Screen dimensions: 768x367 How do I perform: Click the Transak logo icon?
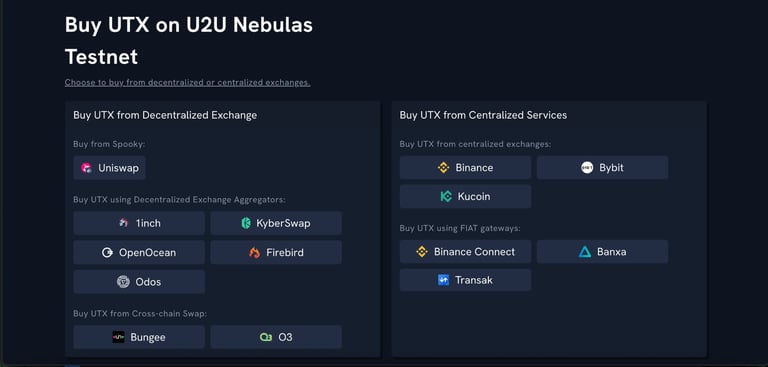443,280
